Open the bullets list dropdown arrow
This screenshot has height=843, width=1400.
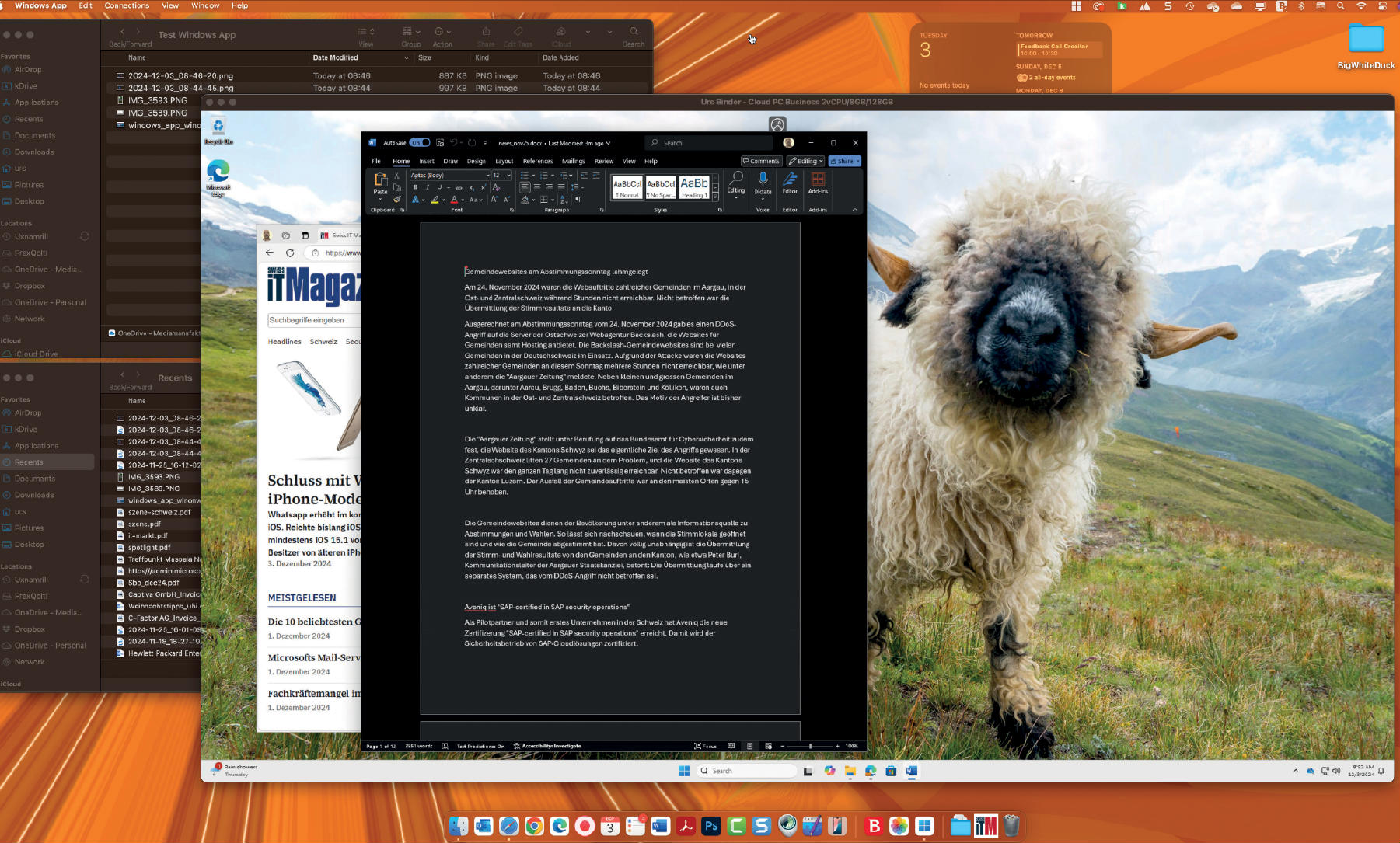click(x=533, y=176)
